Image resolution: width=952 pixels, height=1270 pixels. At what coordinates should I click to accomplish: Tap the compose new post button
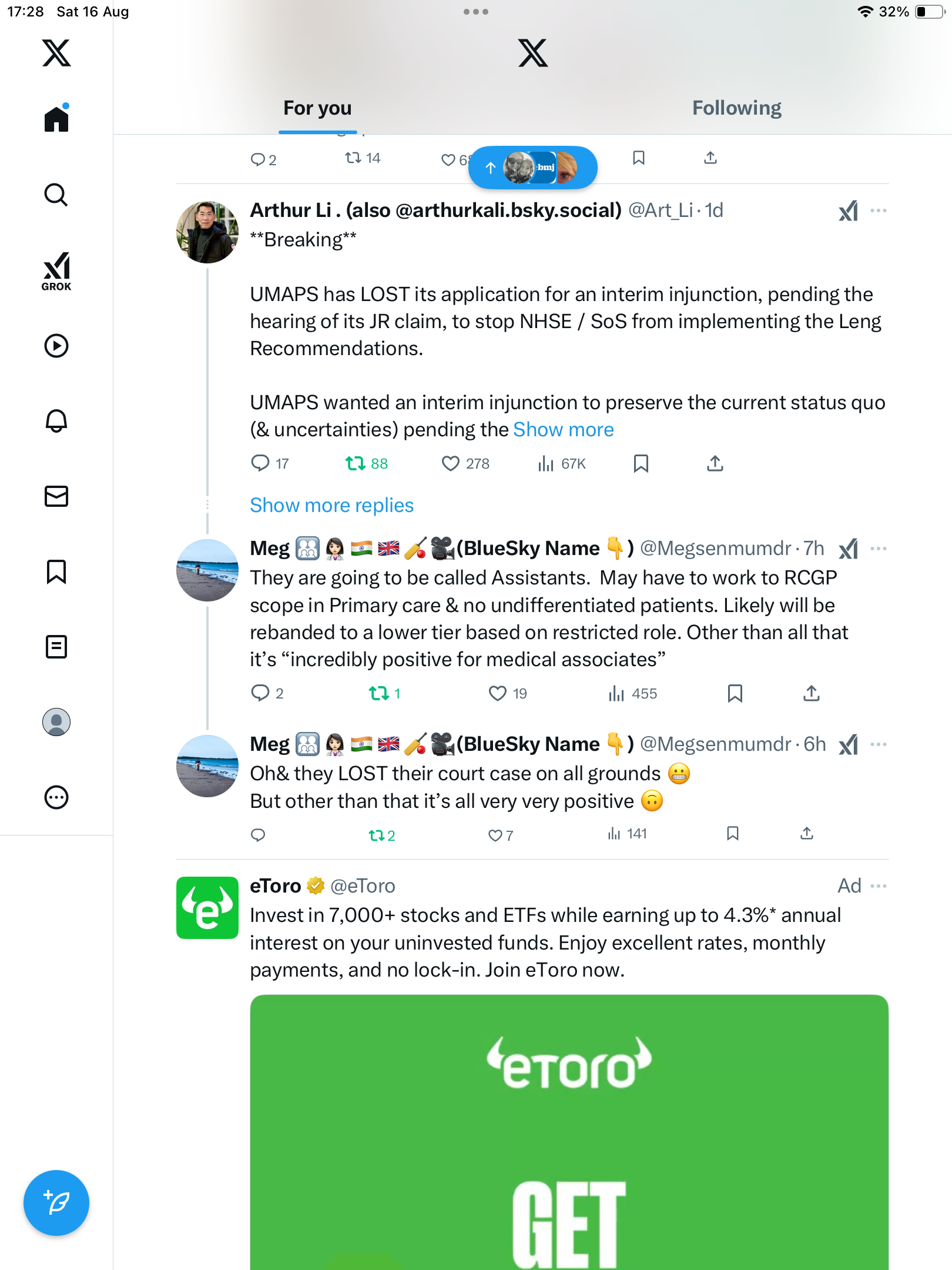coord(56,1203)
